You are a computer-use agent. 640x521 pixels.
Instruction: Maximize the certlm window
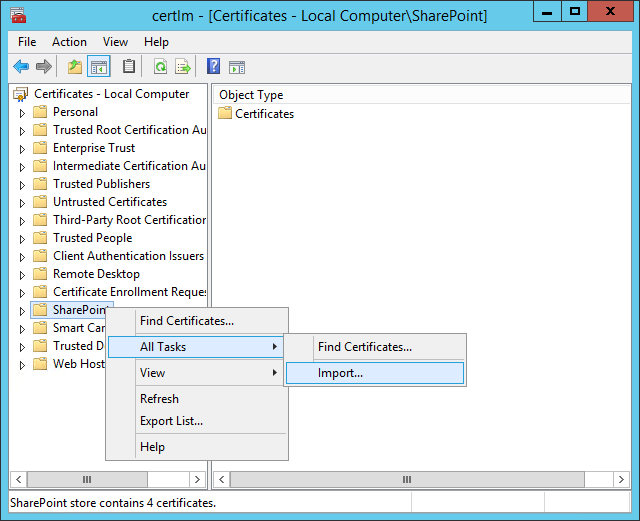575,11
